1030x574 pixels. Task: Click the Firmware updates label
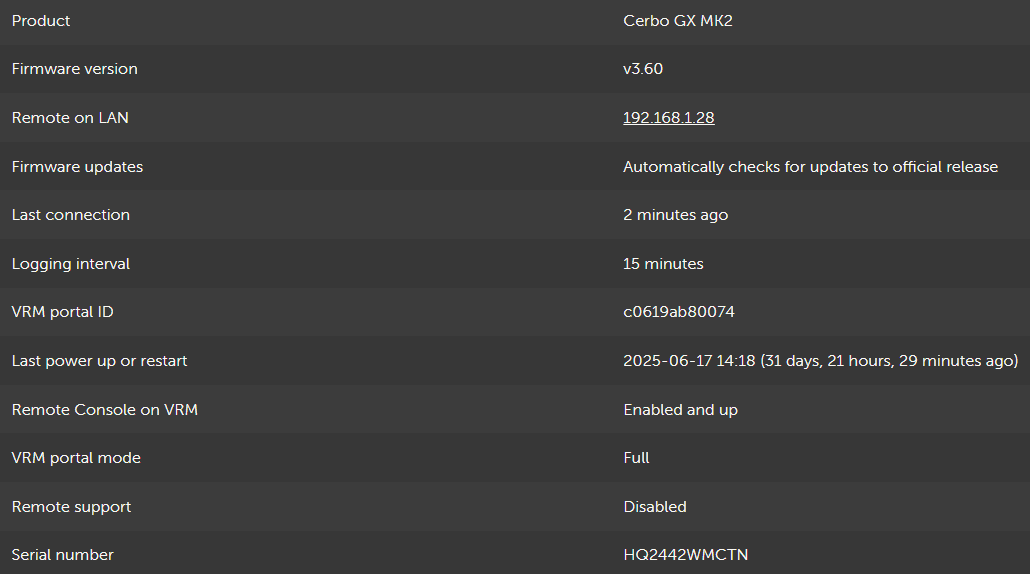[77, 167]
